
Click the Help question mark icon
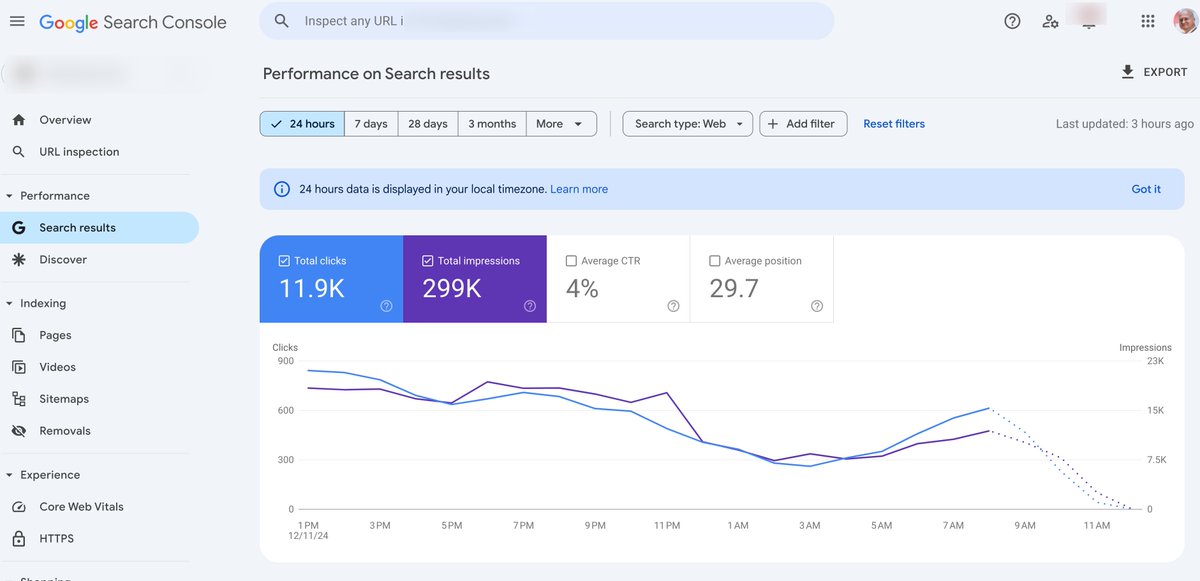click(x=1011, y=20)
